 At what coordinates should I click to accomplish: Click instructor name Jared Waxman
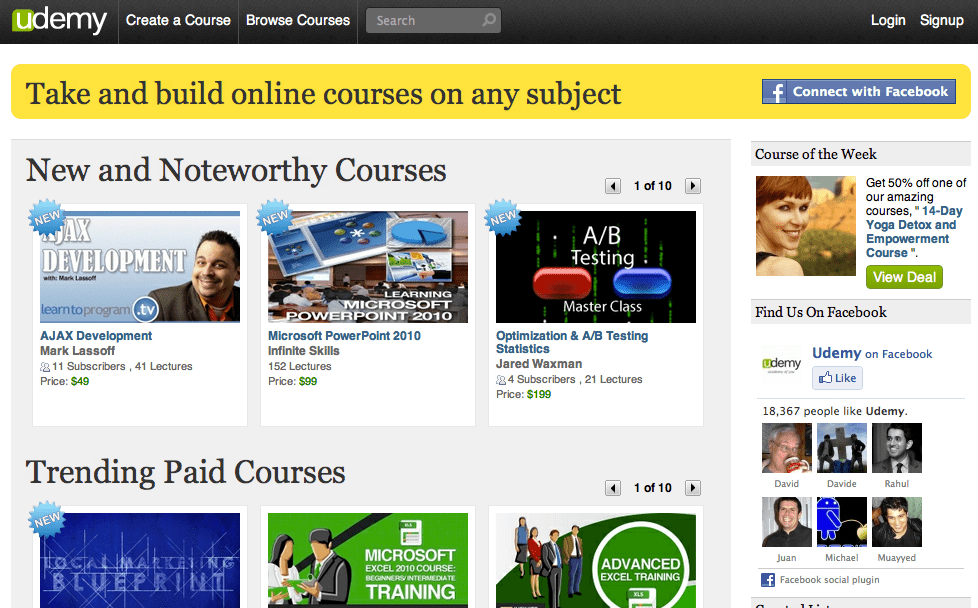[x=539, y=364]
